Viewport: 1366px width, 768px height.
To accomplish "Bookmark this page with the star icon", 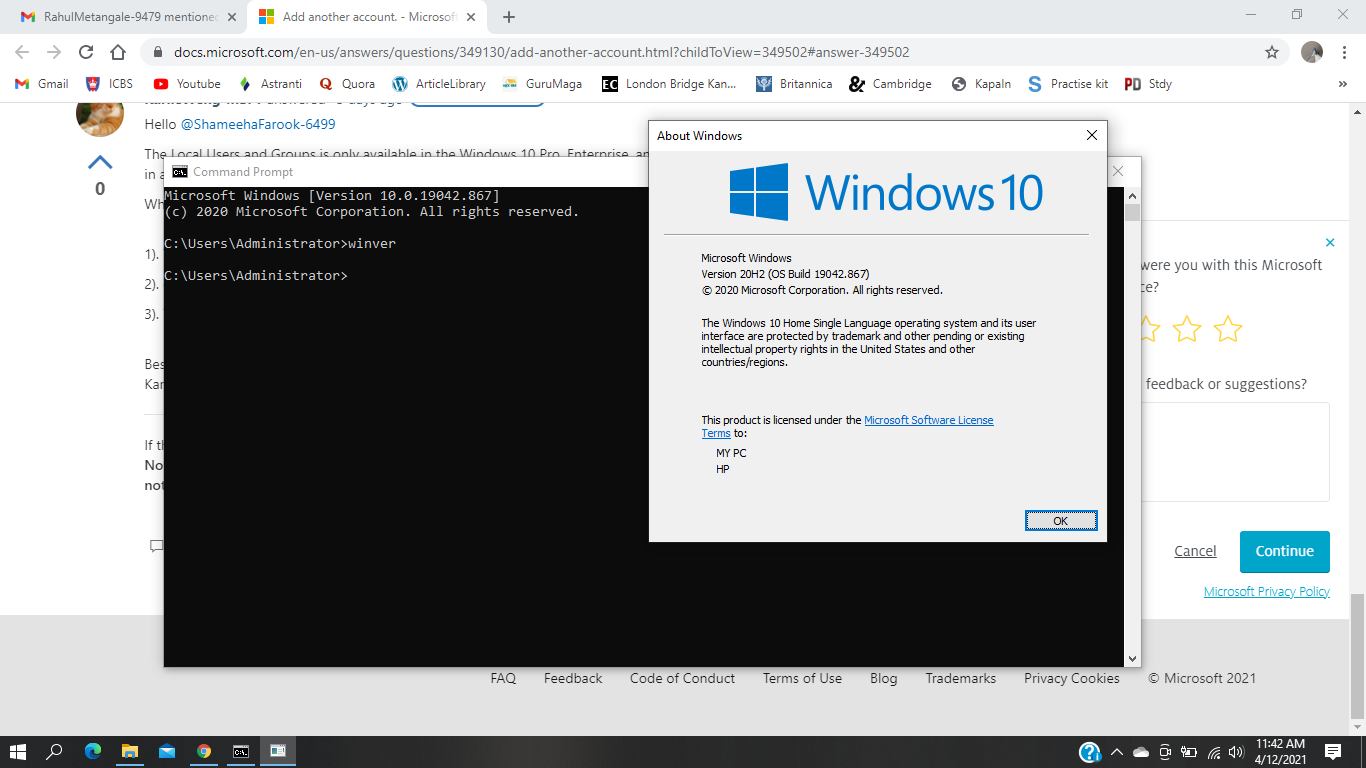I will pos(1272,52).
